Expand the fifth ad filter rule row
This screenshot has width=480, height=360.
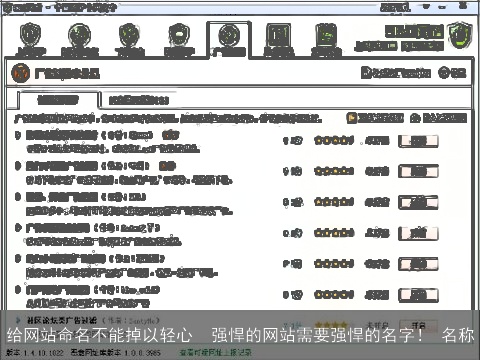pos(18,259)
